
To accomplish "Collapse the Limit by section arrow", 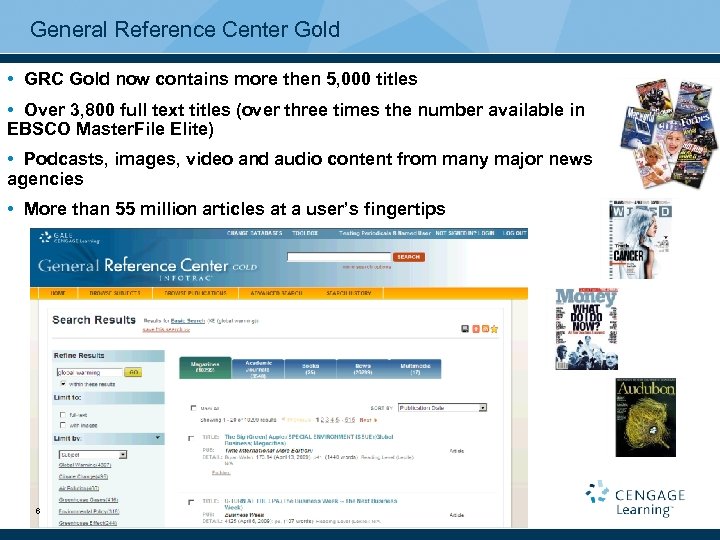I will tap(158, 438).
